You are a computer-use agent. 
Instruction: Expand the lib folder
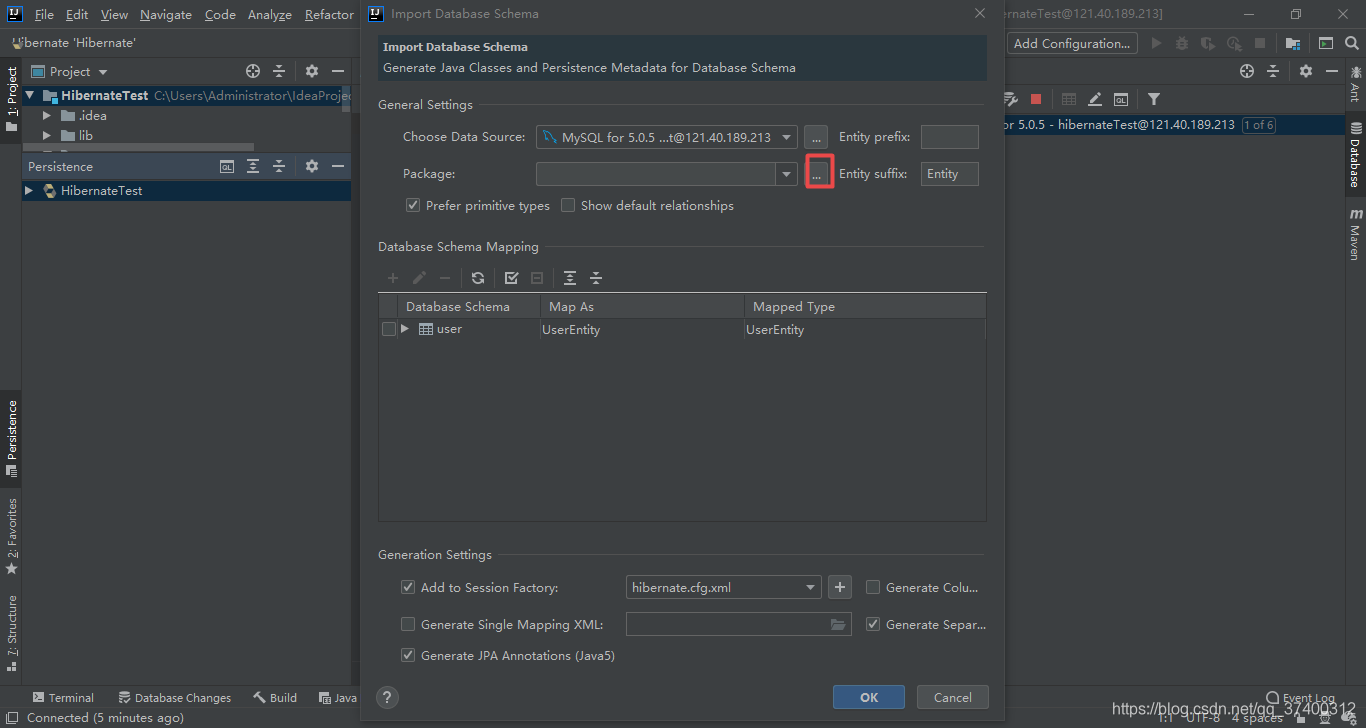pyautogui.click(x=46, y=135)
